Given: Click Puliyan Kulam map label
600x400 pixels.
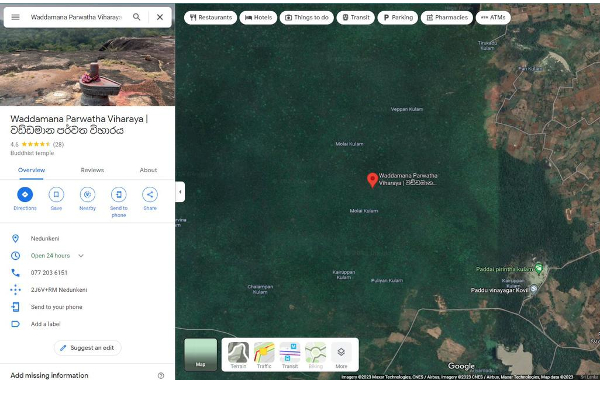Looking at the screenshot, I should (387, 281).
